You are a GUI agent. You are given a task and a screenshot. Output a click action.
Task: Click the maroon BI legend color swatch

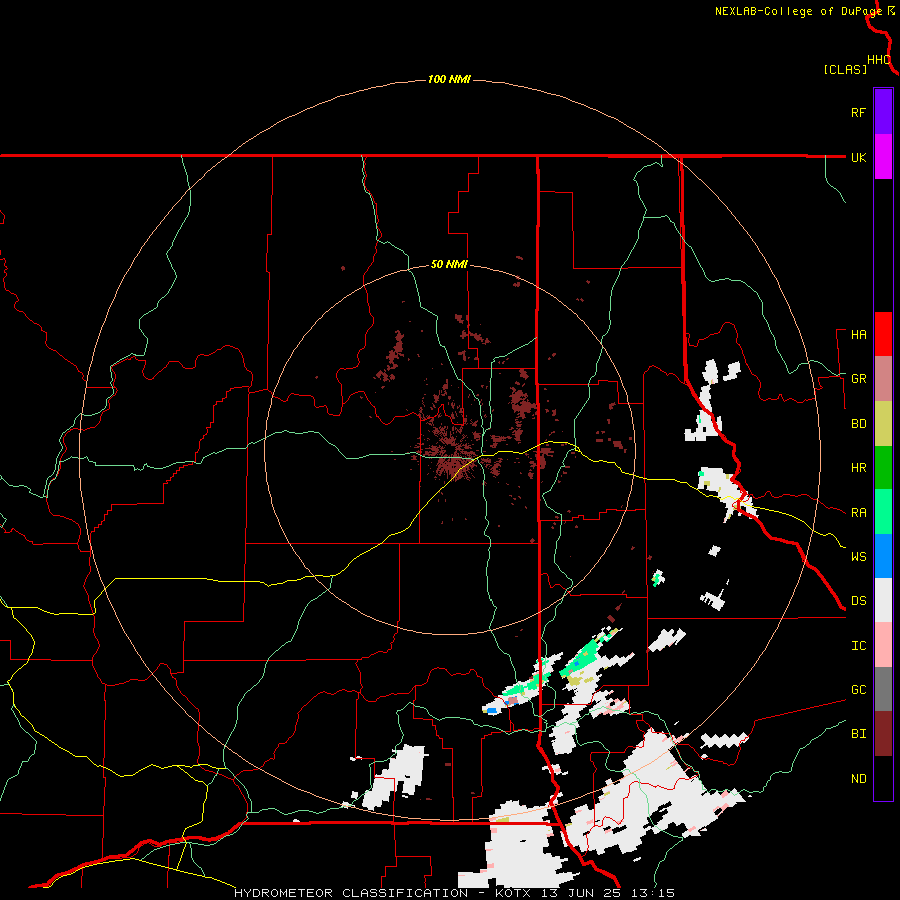[883, 734]
